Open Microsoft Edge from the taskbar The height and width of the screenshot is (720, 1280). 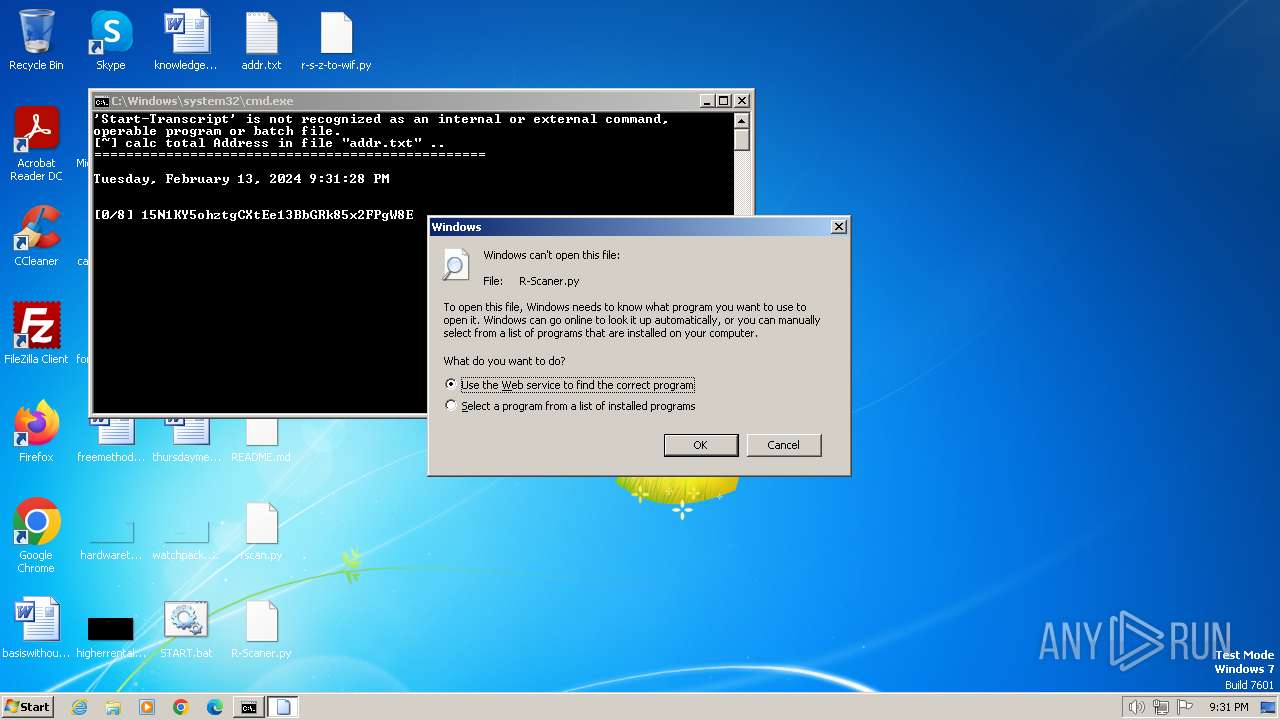pyautogui.click(x=215, y=707)
